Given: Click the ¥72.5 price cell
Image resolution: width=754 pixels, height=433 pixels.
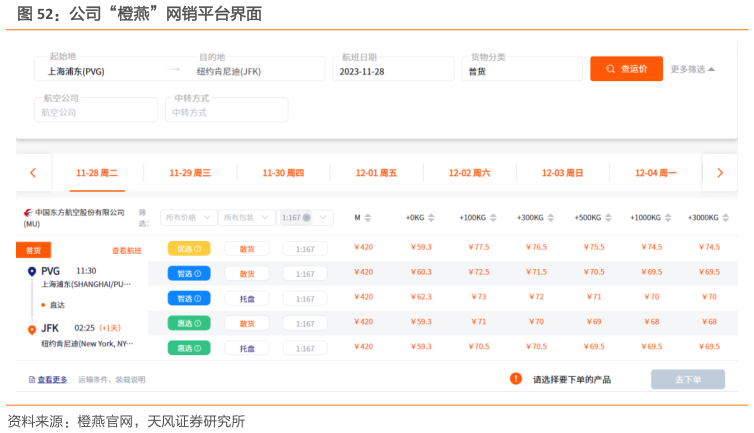Looking at the screenshot, I should [479, 272].
